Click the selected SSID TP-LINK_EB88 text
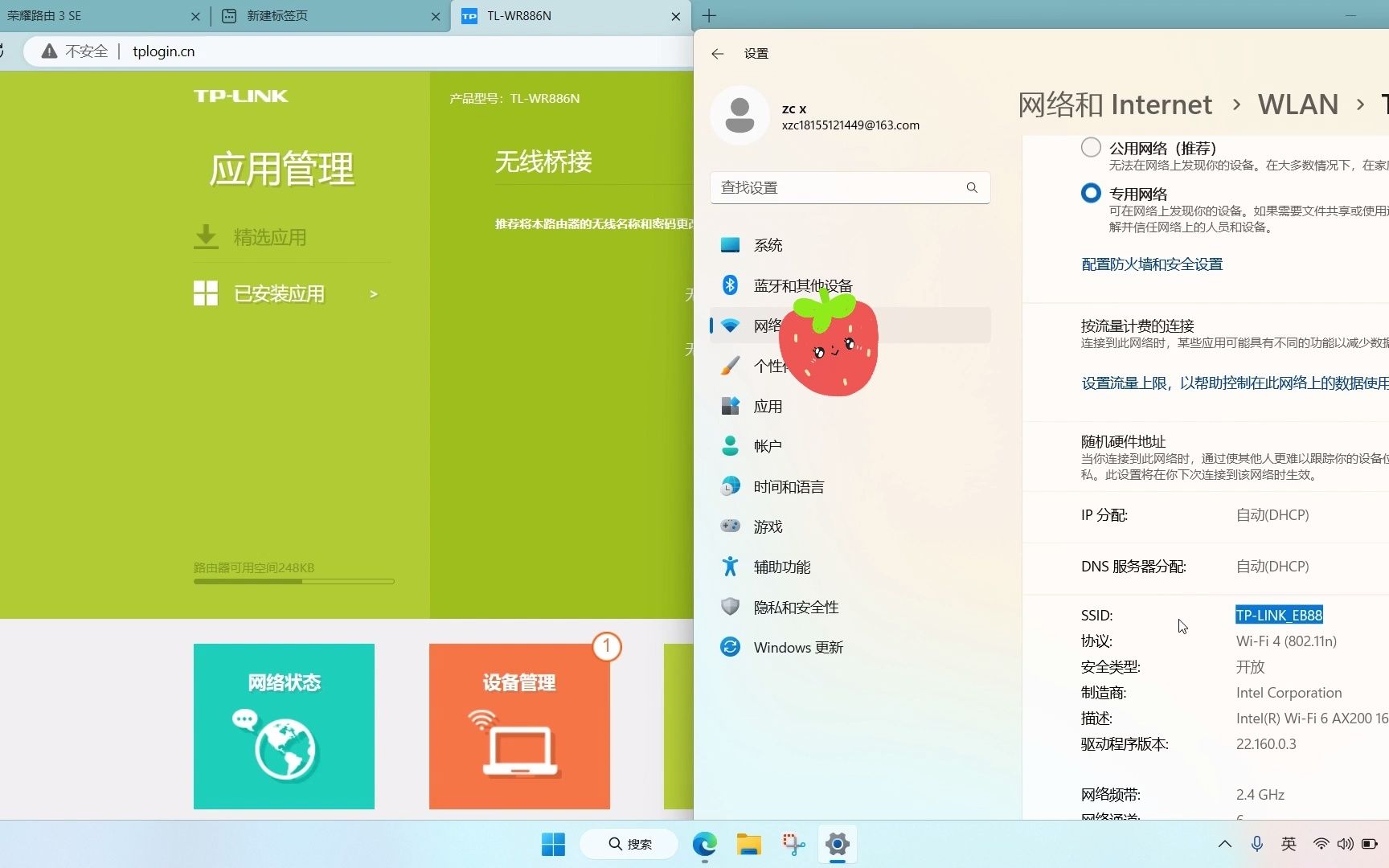Viewport: 1389px width, 868px height. point(1279,615)
